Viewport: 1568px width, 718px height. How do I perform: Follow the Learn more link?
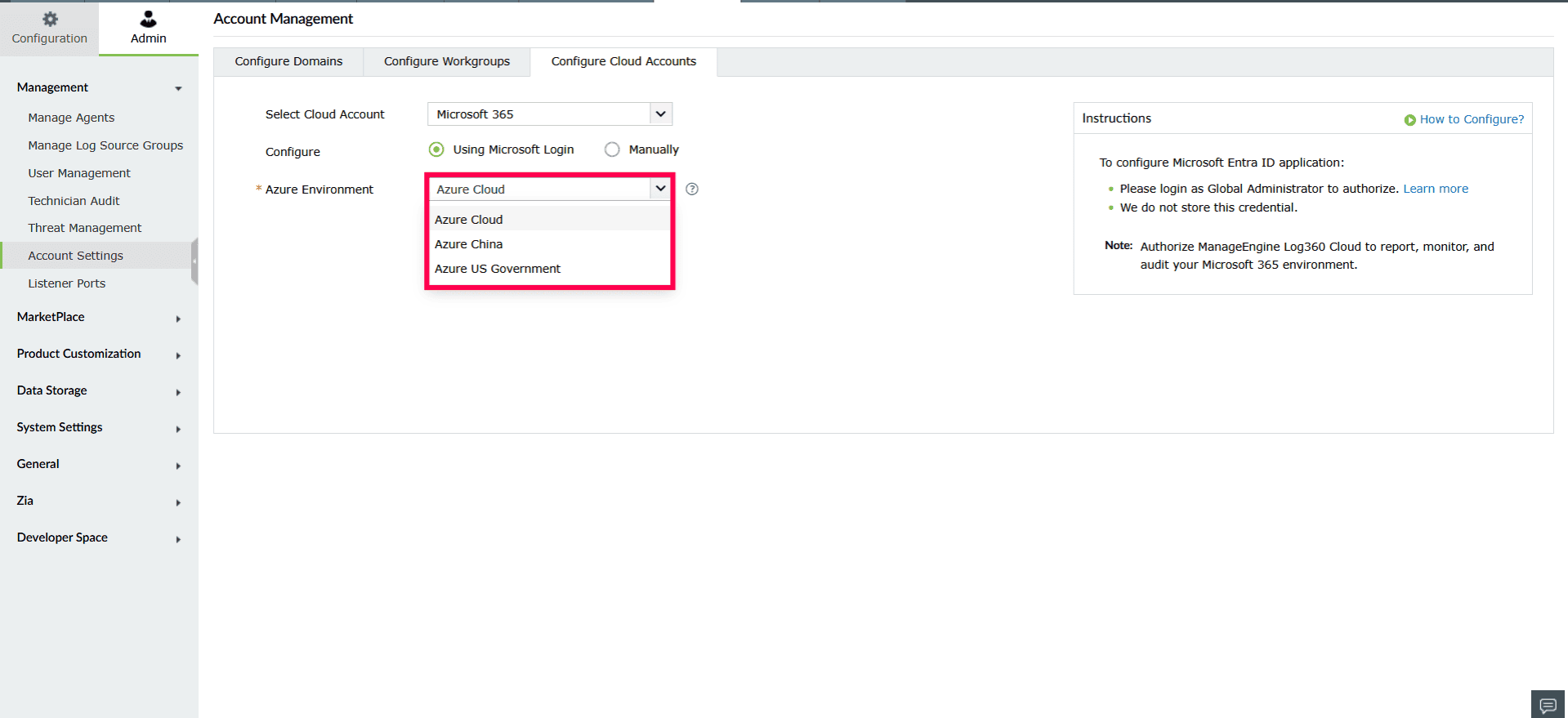tap(1436, 189)
